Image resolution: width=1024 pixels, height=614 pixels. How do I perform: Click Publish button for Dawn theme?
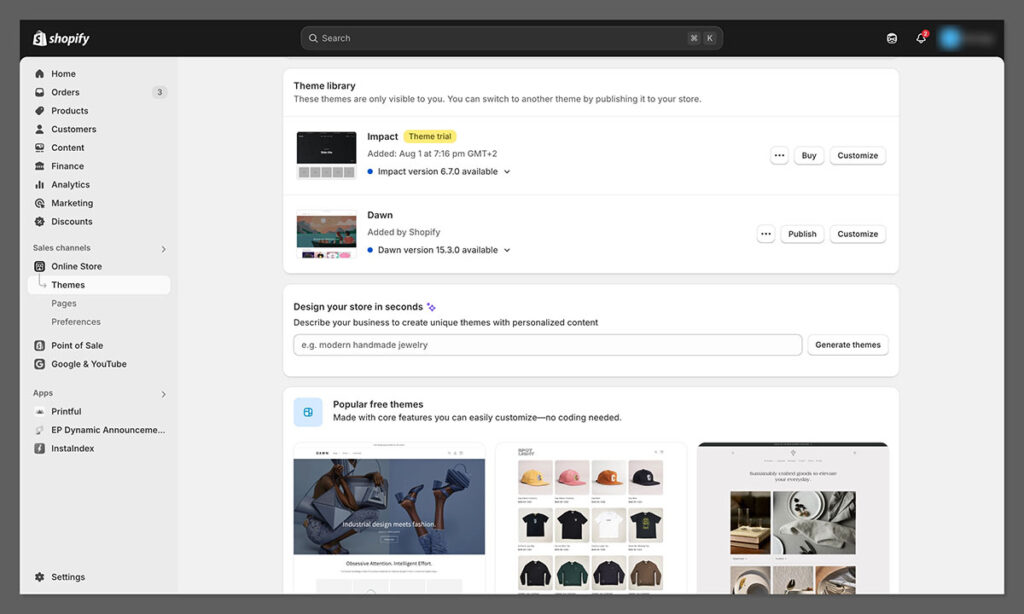click(802, 234)
